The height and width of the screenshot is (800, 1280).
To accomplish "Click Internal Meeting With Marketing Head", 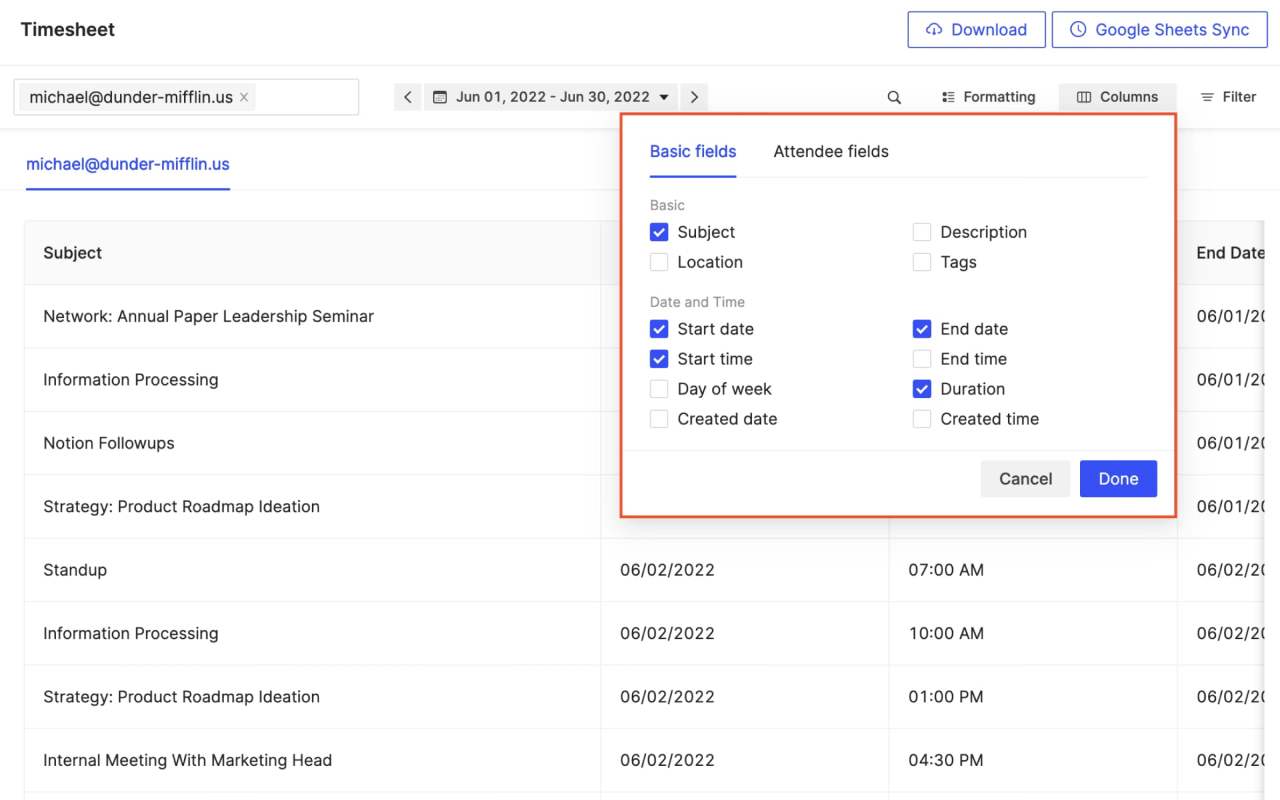I will [187, 760].
